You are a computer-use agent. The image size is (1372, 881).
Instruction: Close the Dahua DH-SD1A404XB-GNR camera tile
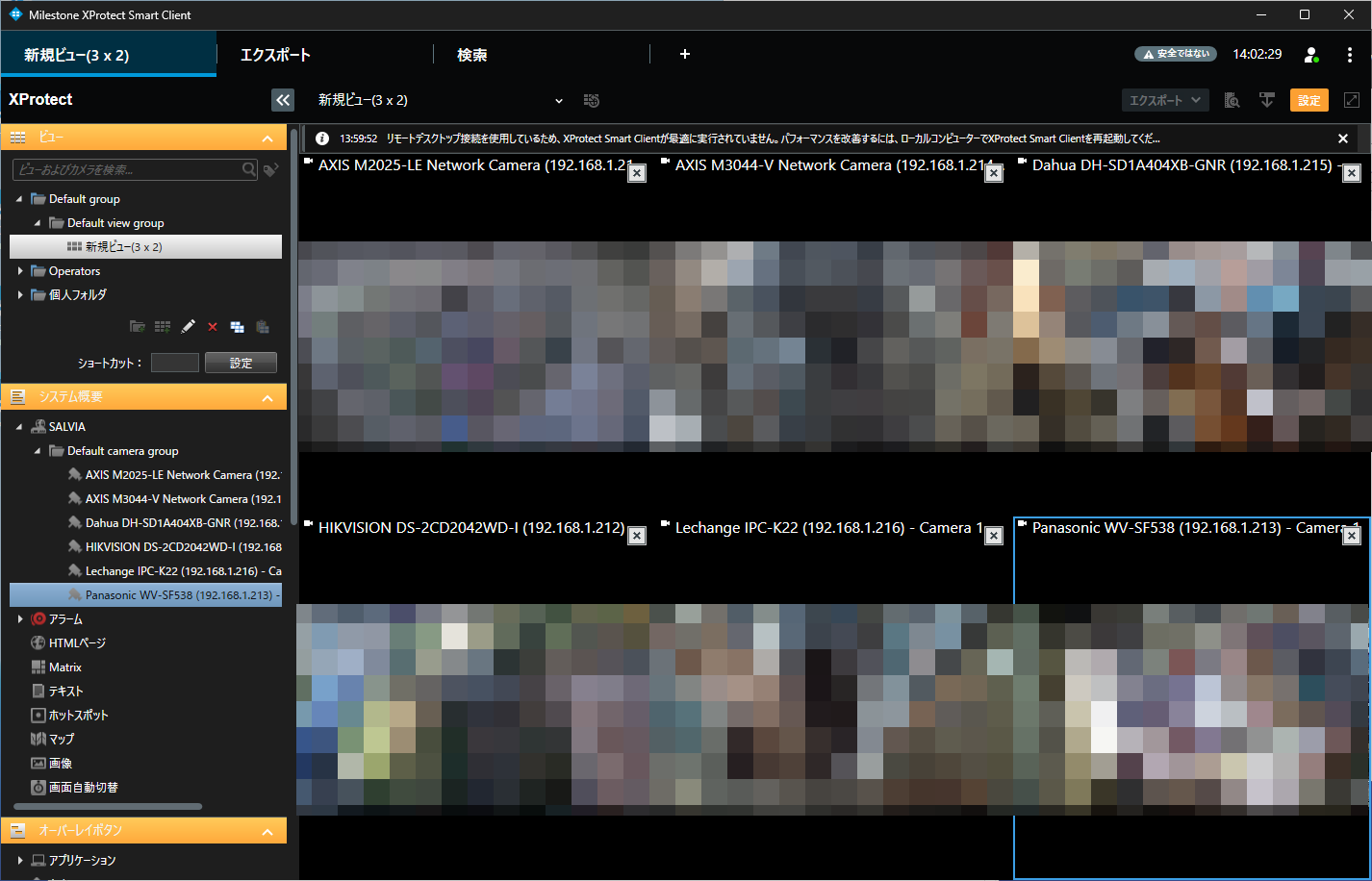point(1352,173)
